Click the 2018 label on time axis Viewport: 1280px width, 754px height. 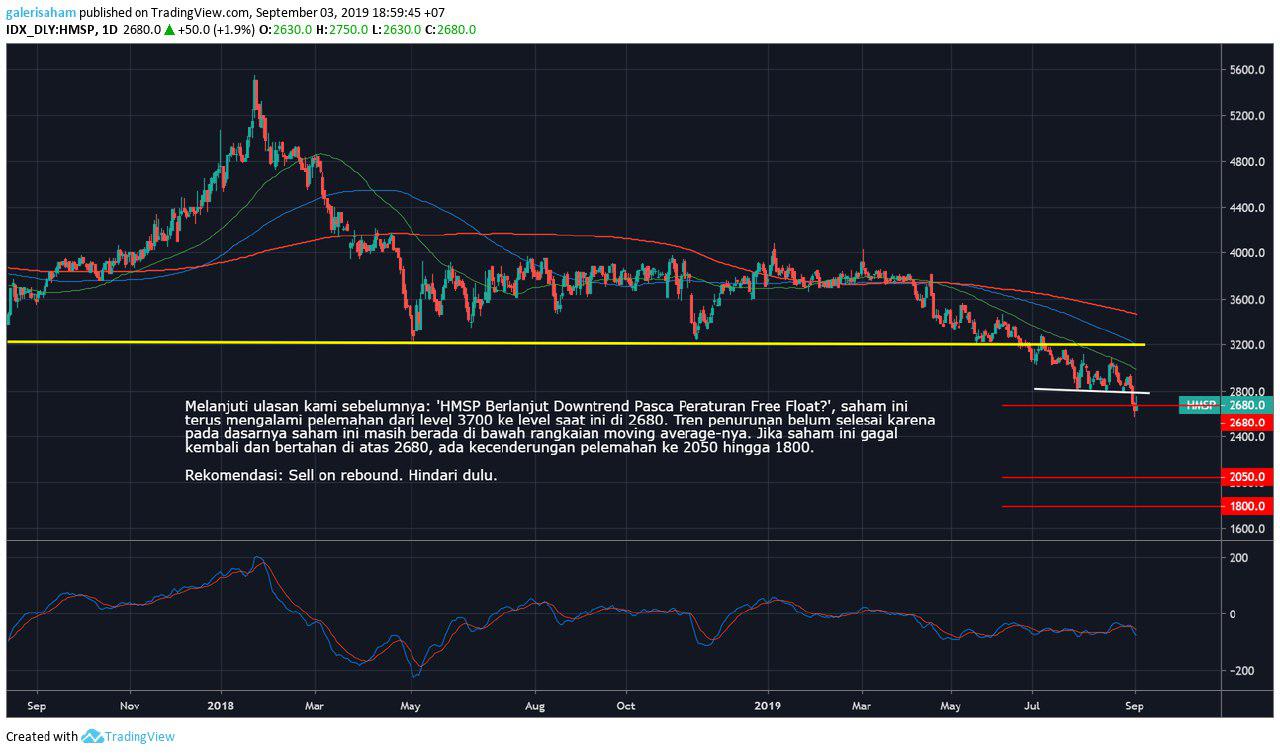[221, 705]
